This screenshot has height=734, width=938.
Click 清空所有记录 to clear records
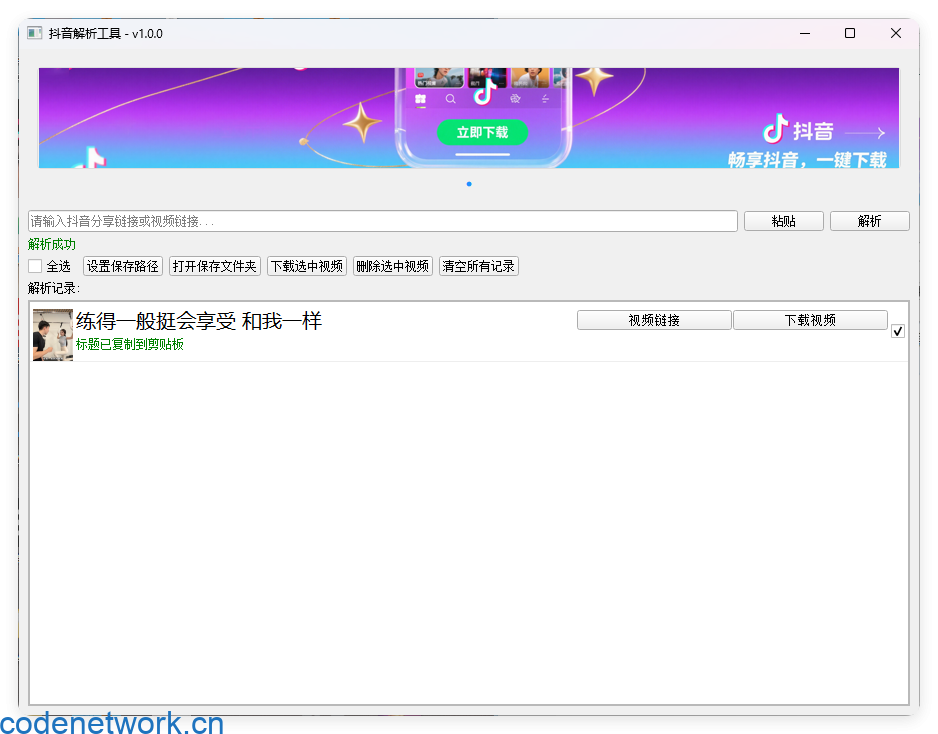point(479,266)
